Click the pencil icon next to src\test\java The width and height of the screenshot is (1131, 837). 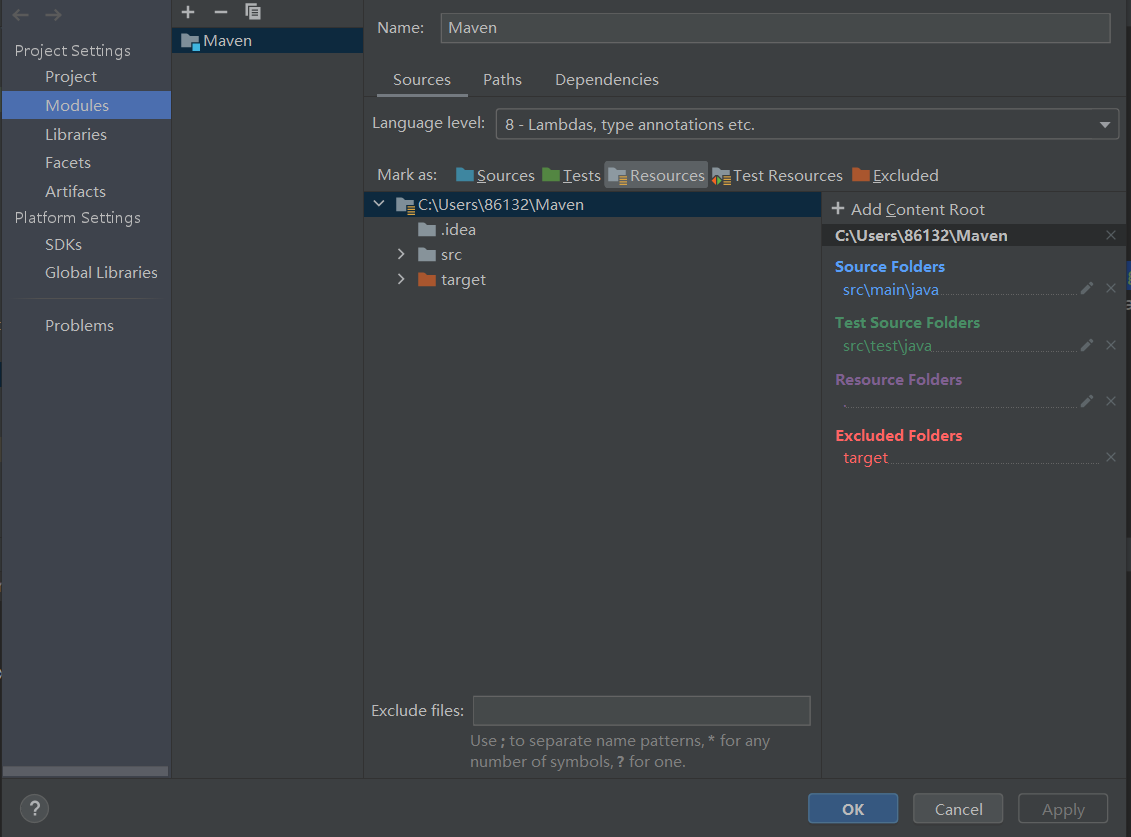pyautogui.click(x=1087, y=344)
